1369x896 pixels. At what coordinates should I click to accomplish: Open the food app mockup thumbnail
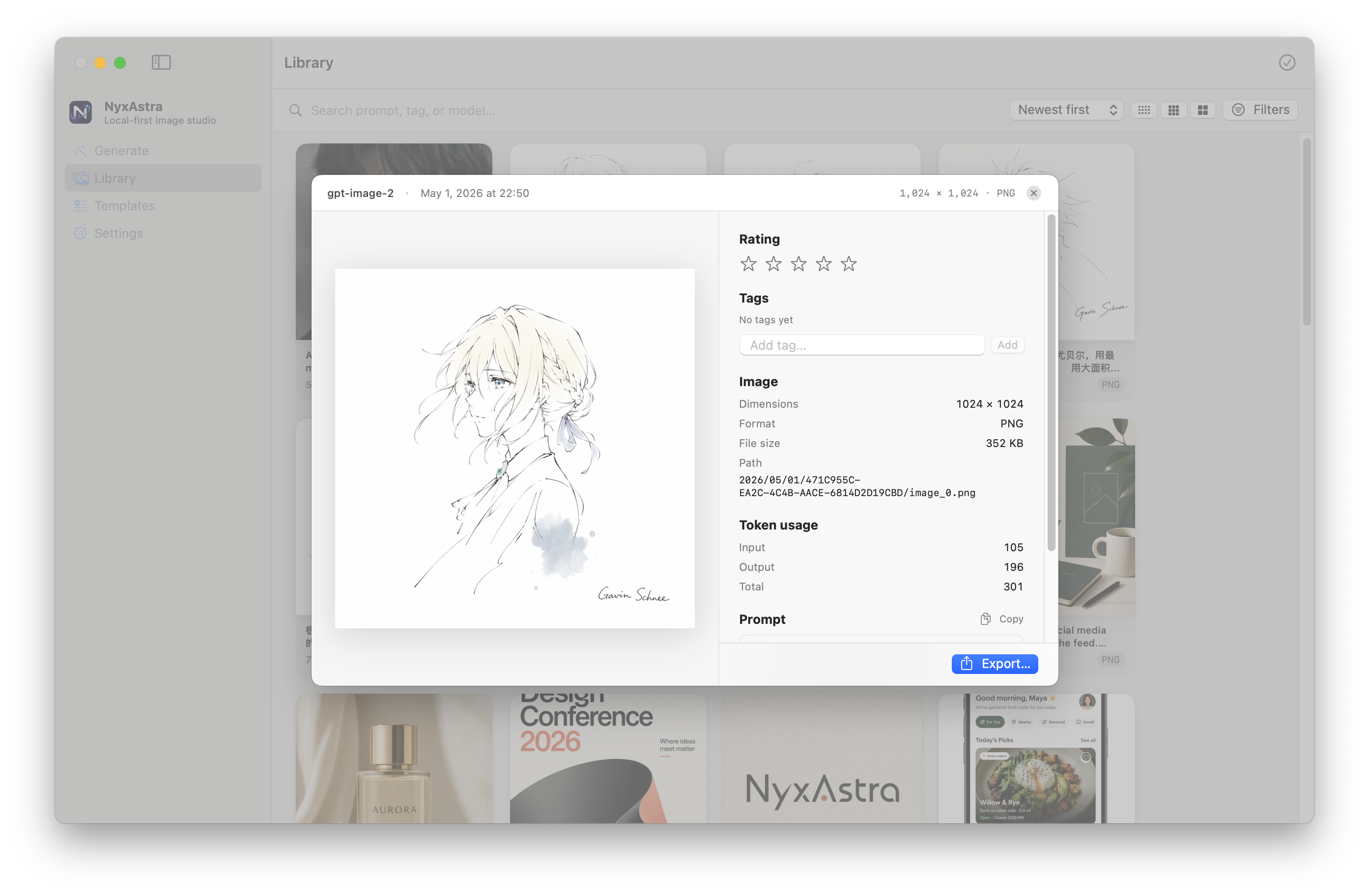[x=1036, y=758]
